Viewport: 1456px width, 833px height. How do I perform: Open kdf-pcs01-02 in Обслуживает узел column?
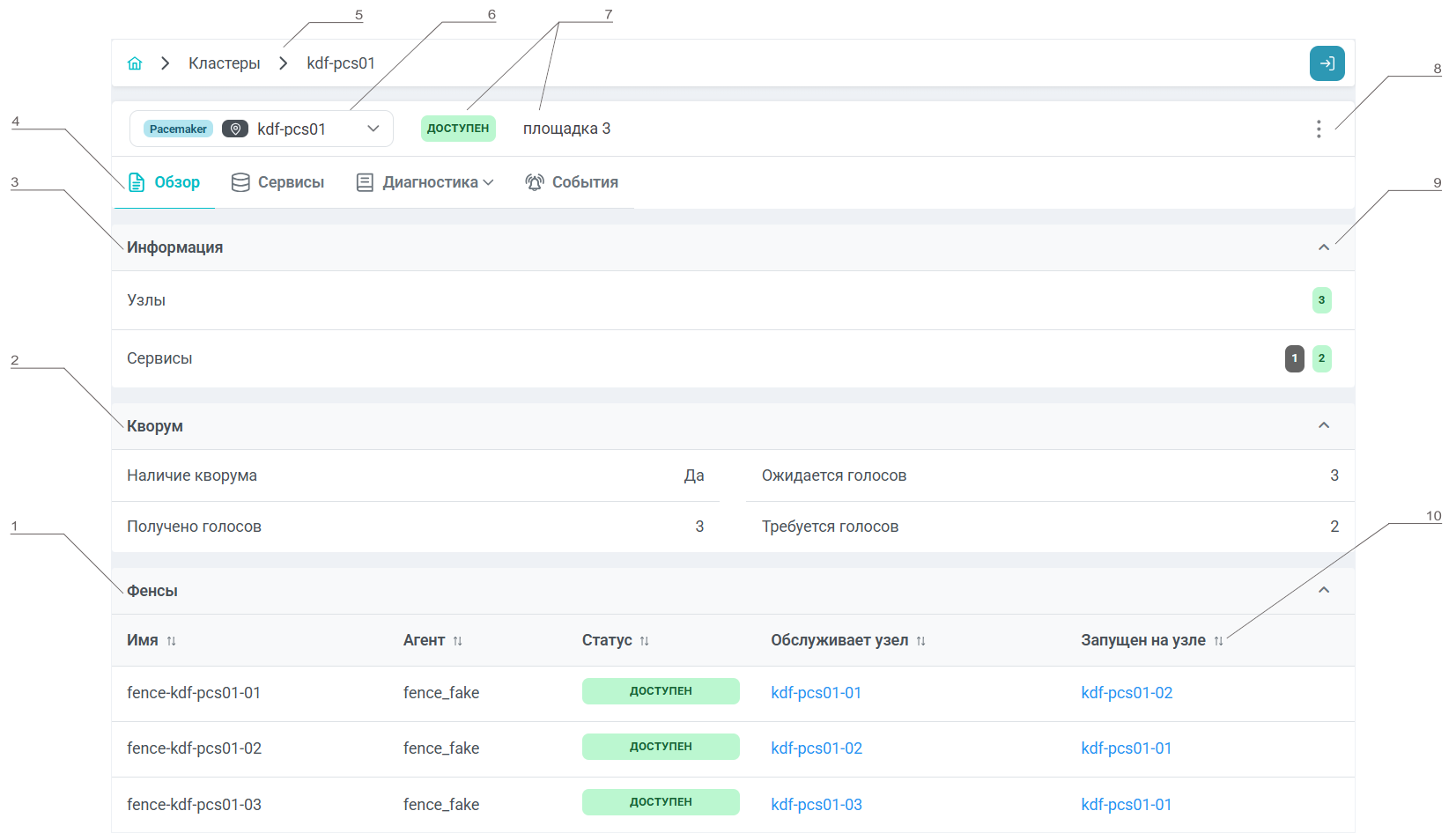[817, 748]
